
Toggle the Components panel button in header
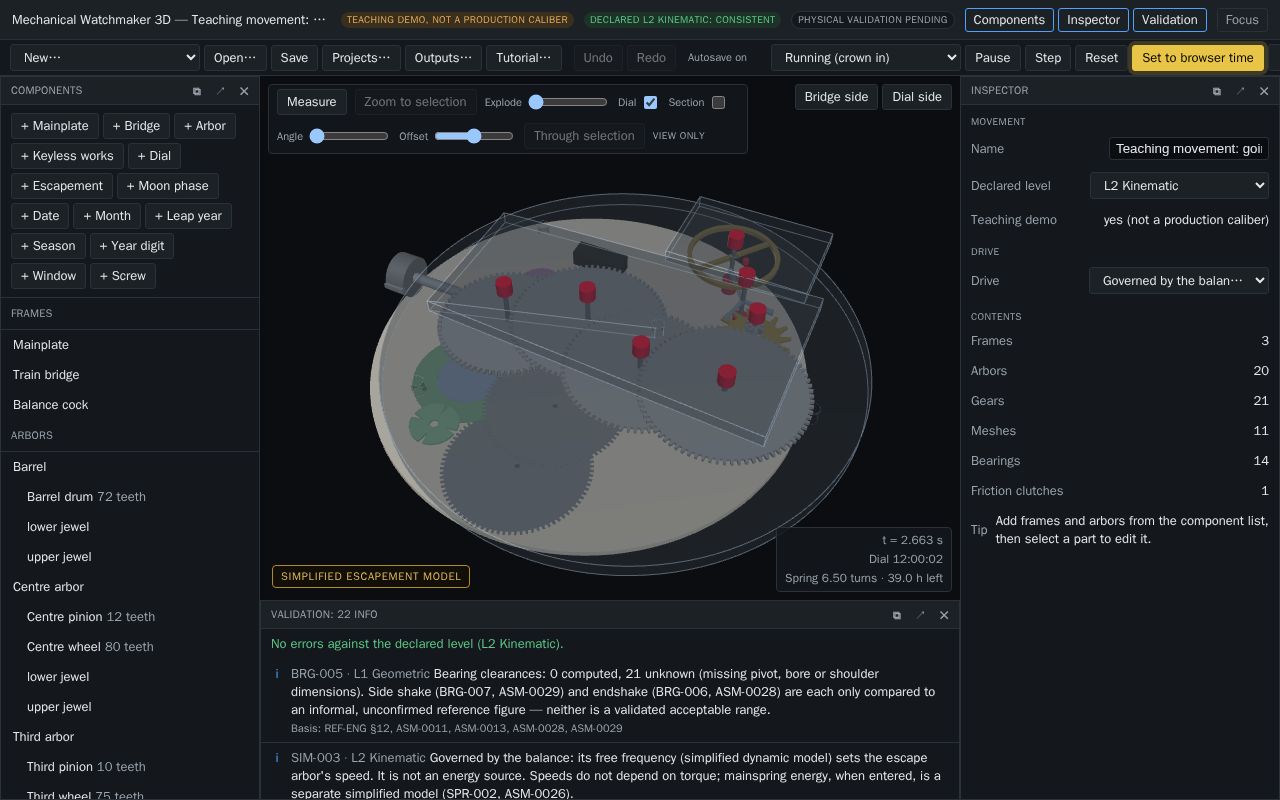pyautogui.click(x=1008, y=20)
